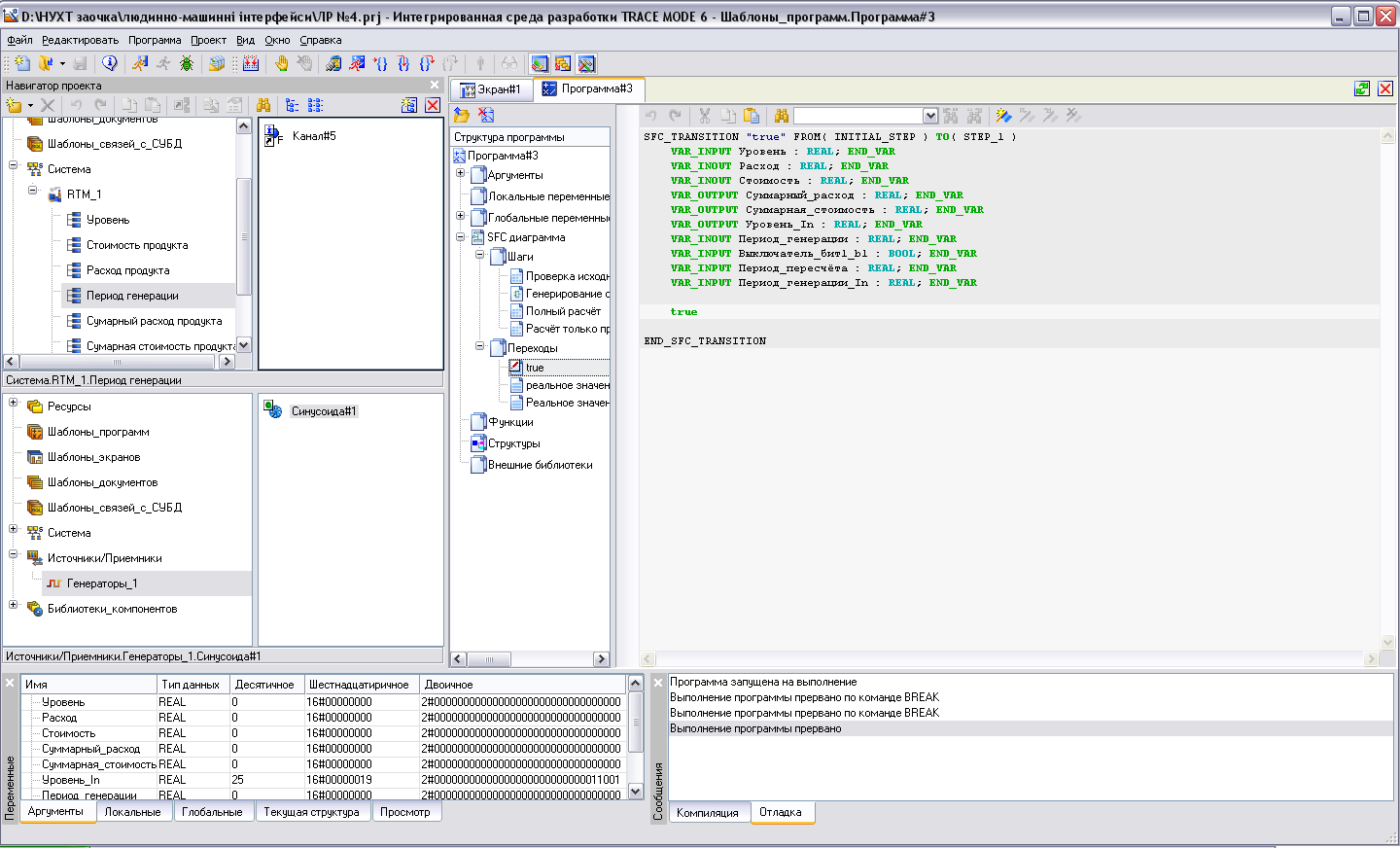Hide the Навигатор проекта panel using its X
This screenshot has height=848, width=1400.
435,86
